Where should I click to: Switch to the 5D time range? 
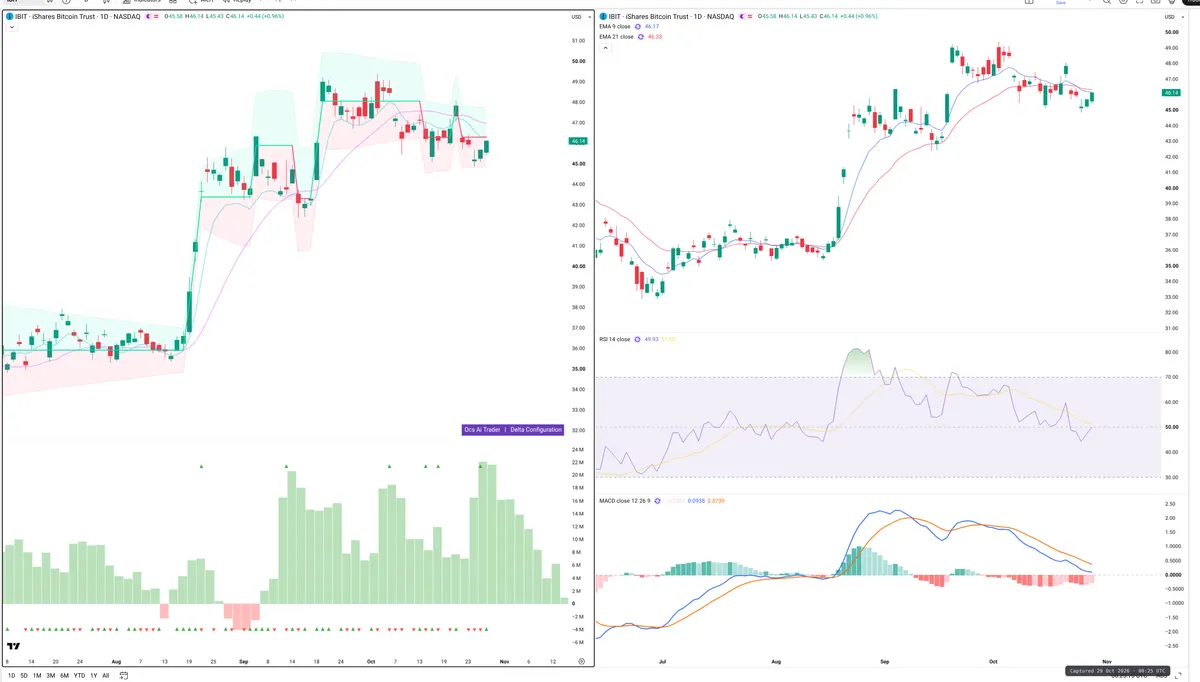(x=24, y=676)
